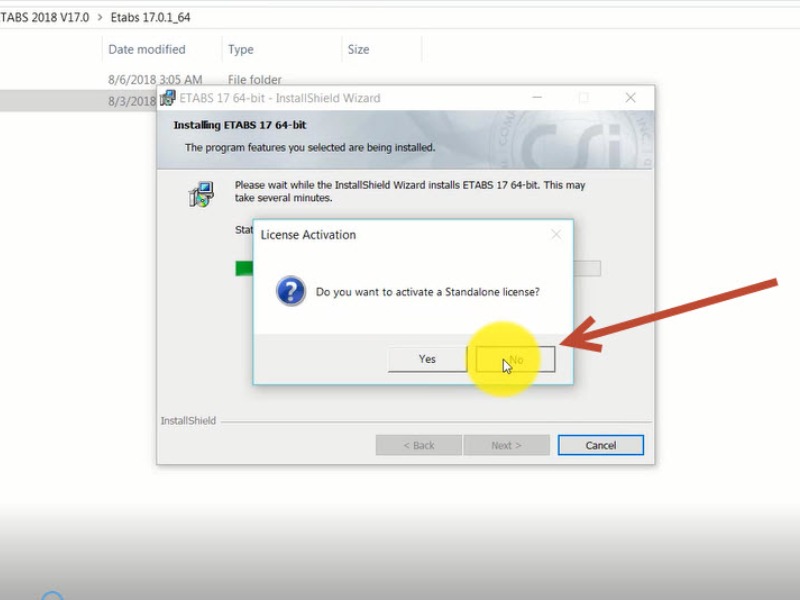Close the InstallShield Wizard window
Screen dimensions: 800x600
[630, 98]
